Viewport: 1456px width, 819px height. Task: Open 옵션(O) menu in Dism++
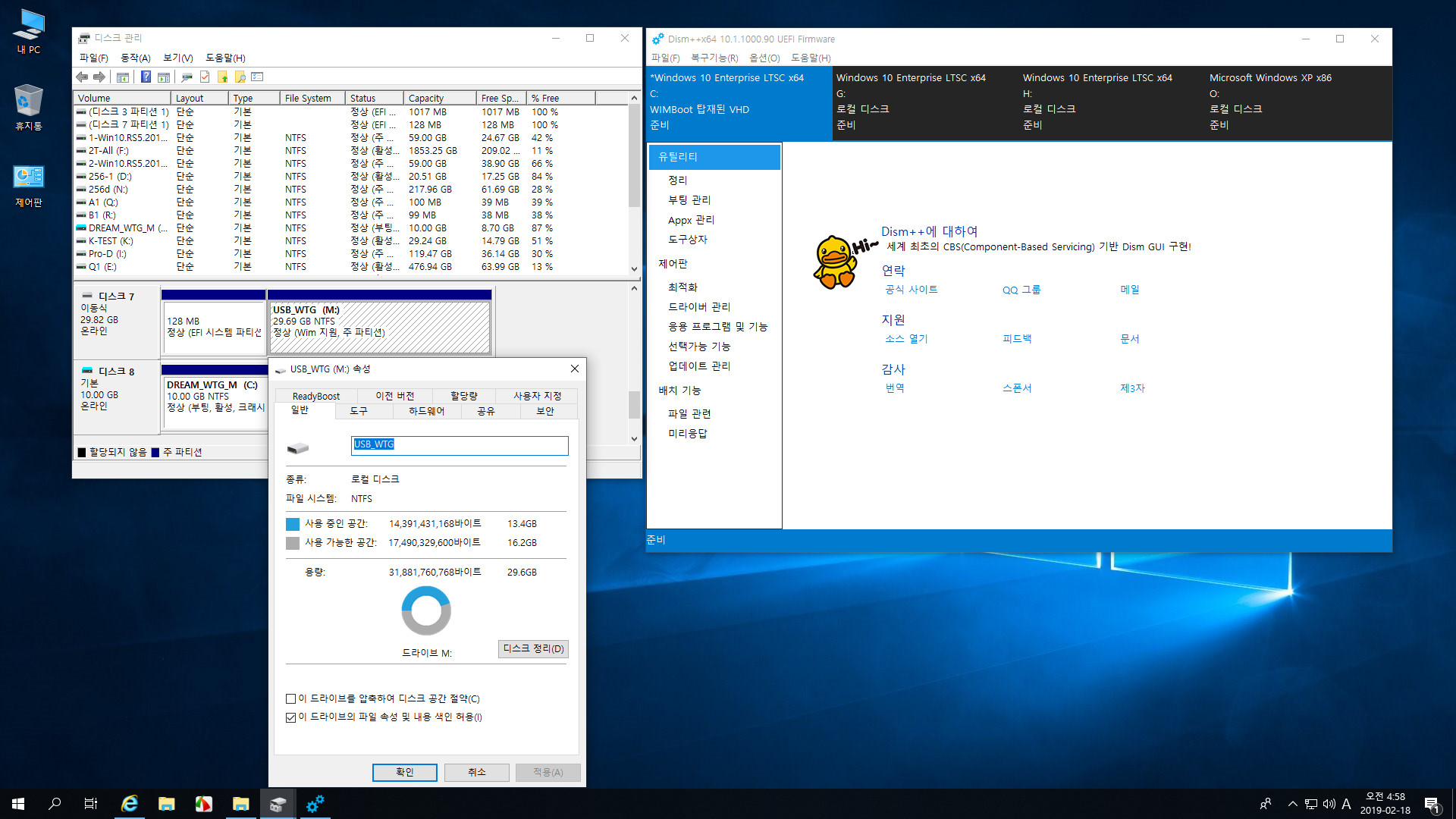click(x=764, y=58)
